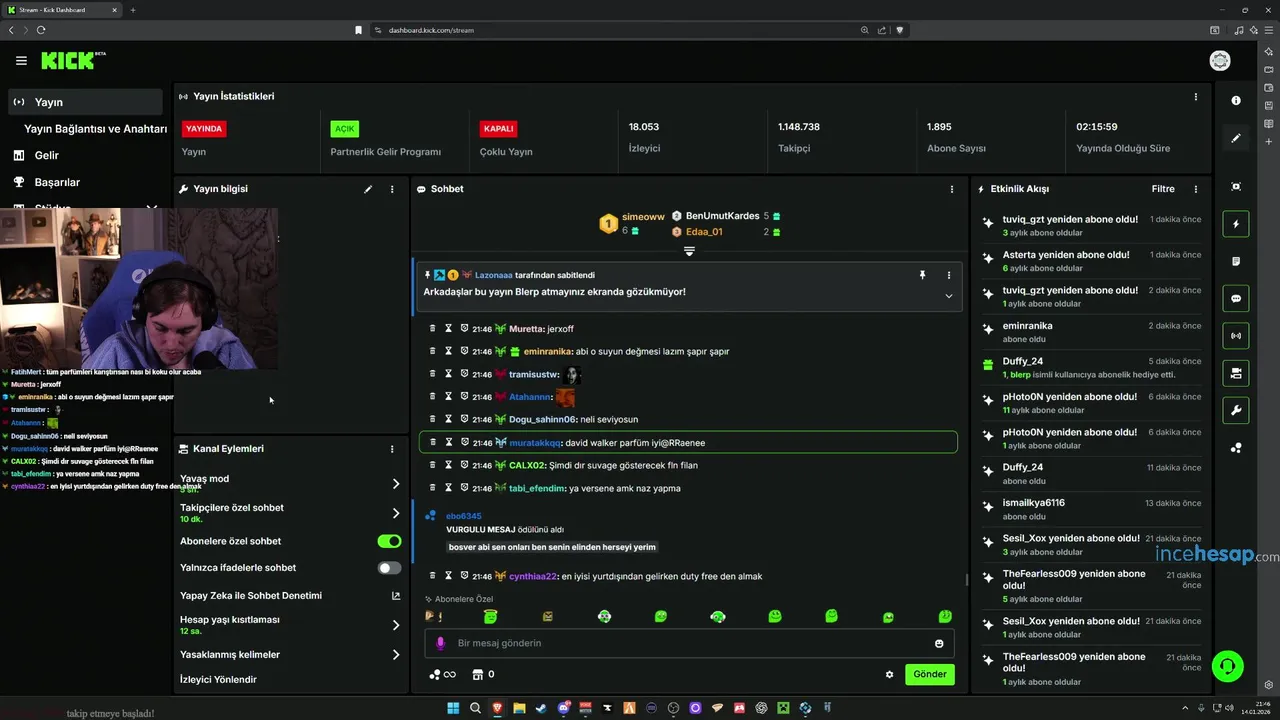Open the hamburger menu beside Kick logo
The height and width of the screenshot is (720, 1280).
pyautogui.click(x=21, y=61)
